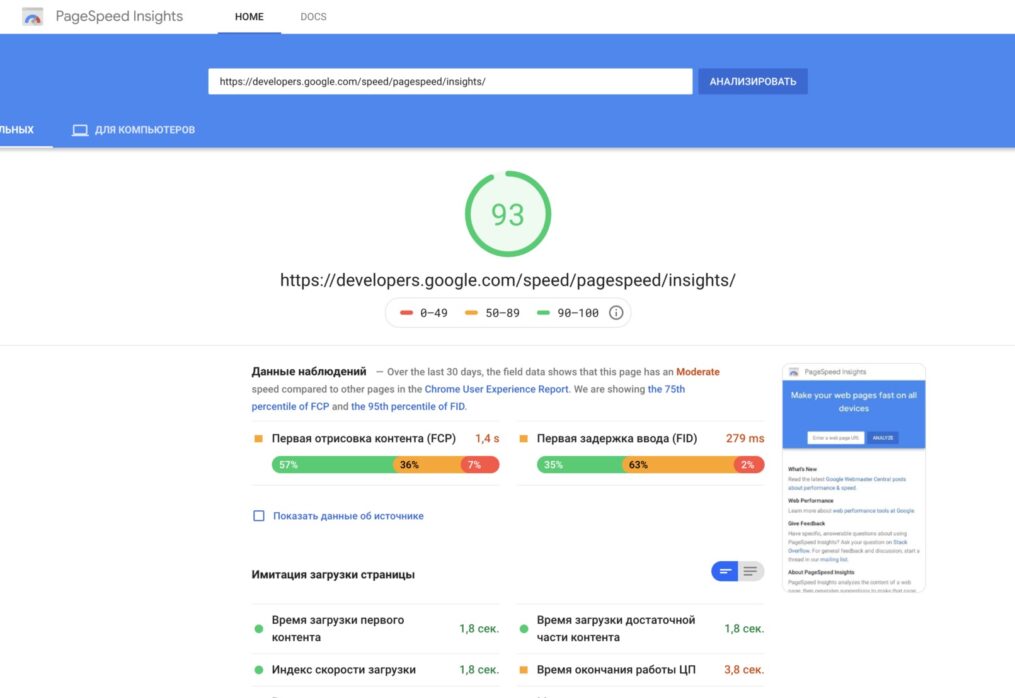Click FCP green 57% bar segment

tap(333, 465)
